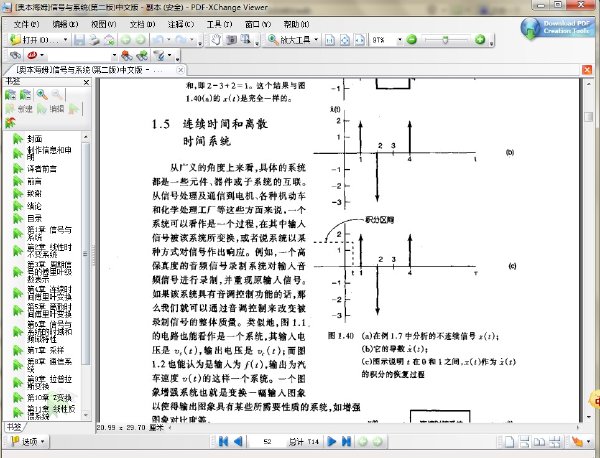Open the 目录 bookmark

pos(34,218)
